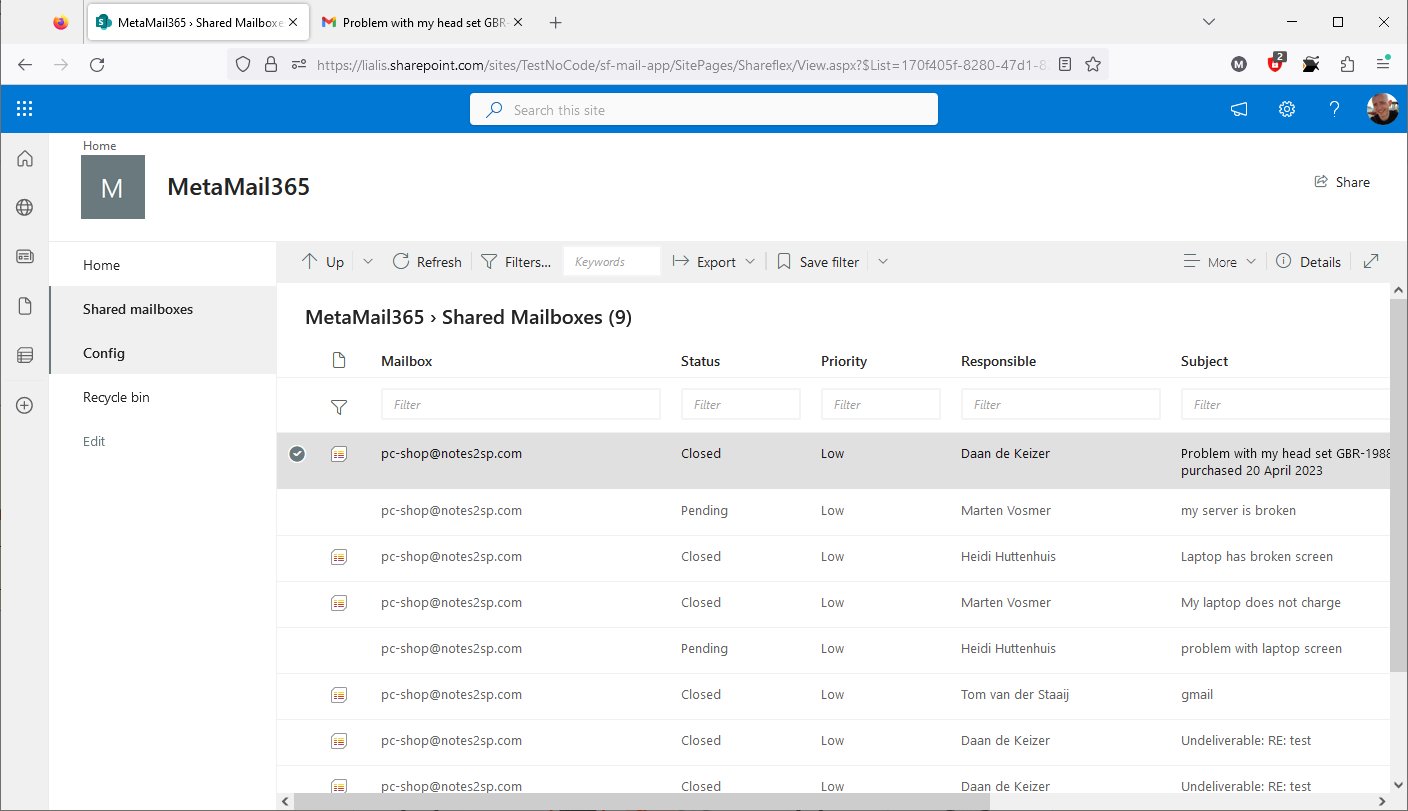Click the MetaMail365 site logo tile
The width and height of the screenshot is (1408, 811).
[x=113, y=187]
